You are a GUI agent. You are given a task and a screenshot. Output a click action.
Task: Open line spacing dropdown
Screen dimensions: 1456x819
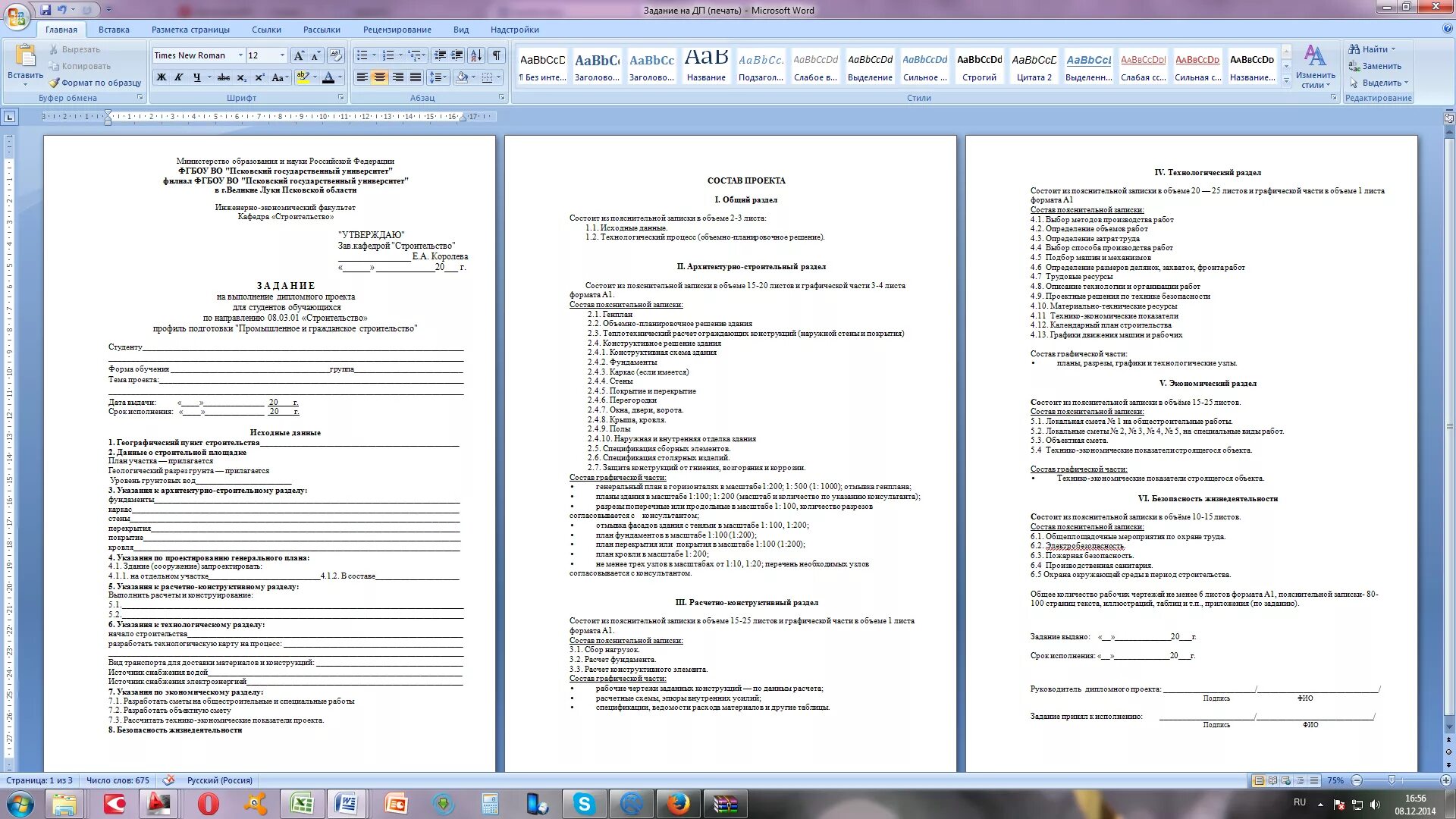click(438, 77)
